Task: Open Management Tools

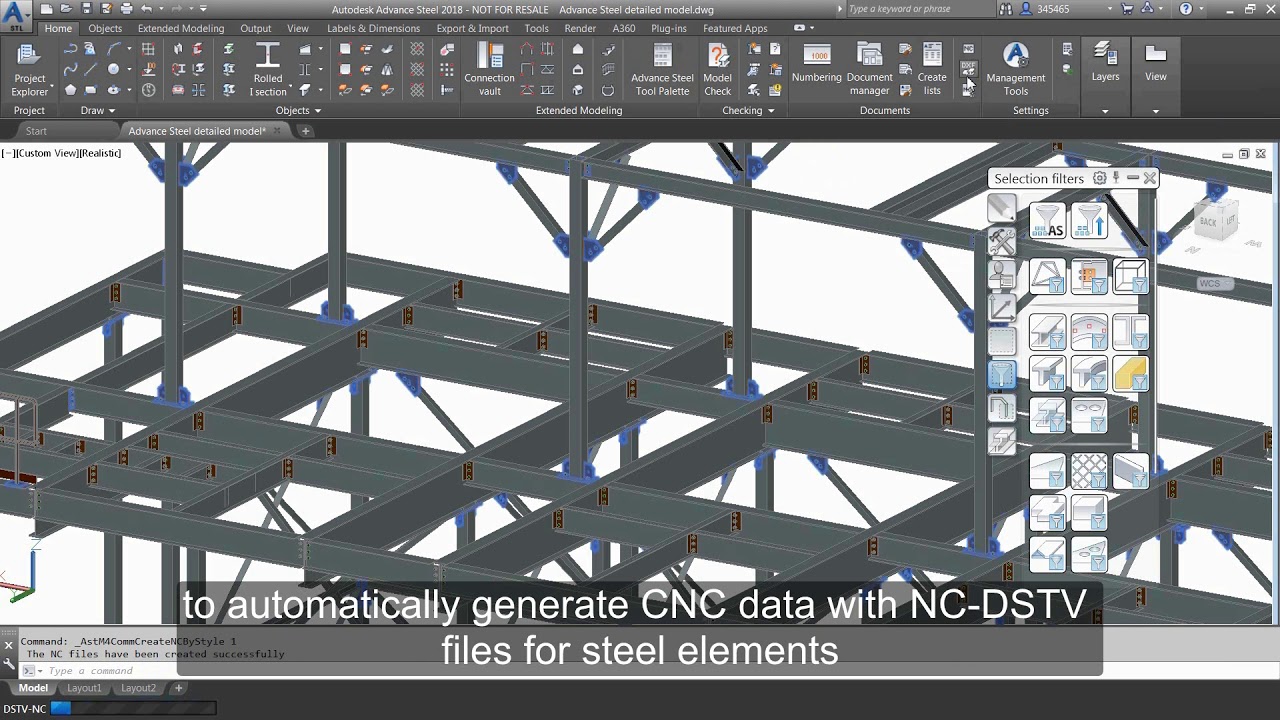Action: [x=1015, y=67]
